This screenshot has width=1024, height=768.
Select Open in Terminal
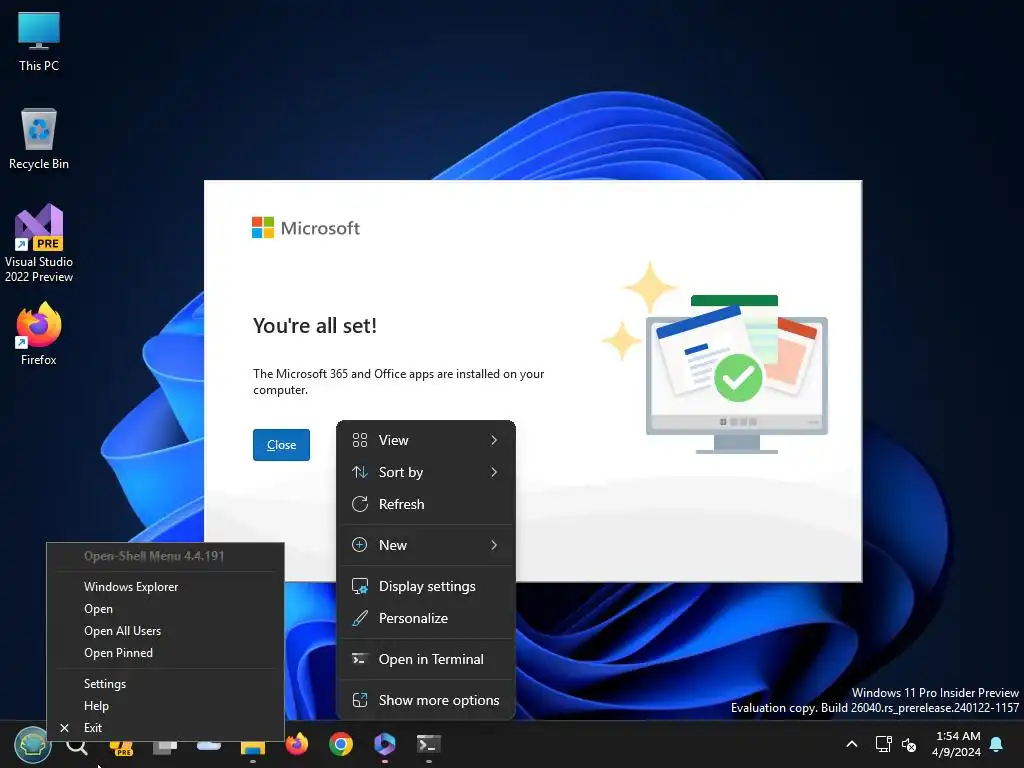point(426,660)
